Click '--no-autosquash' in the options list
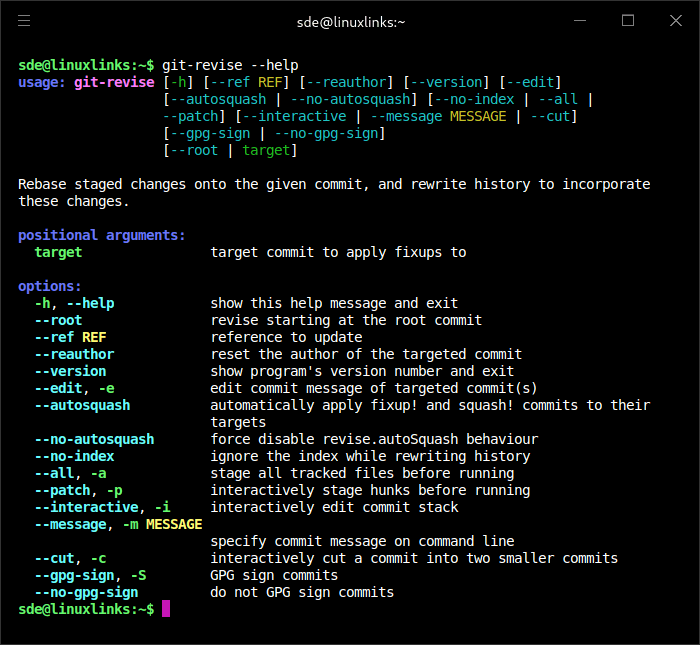The image size is (700, 645). (95, 439)
